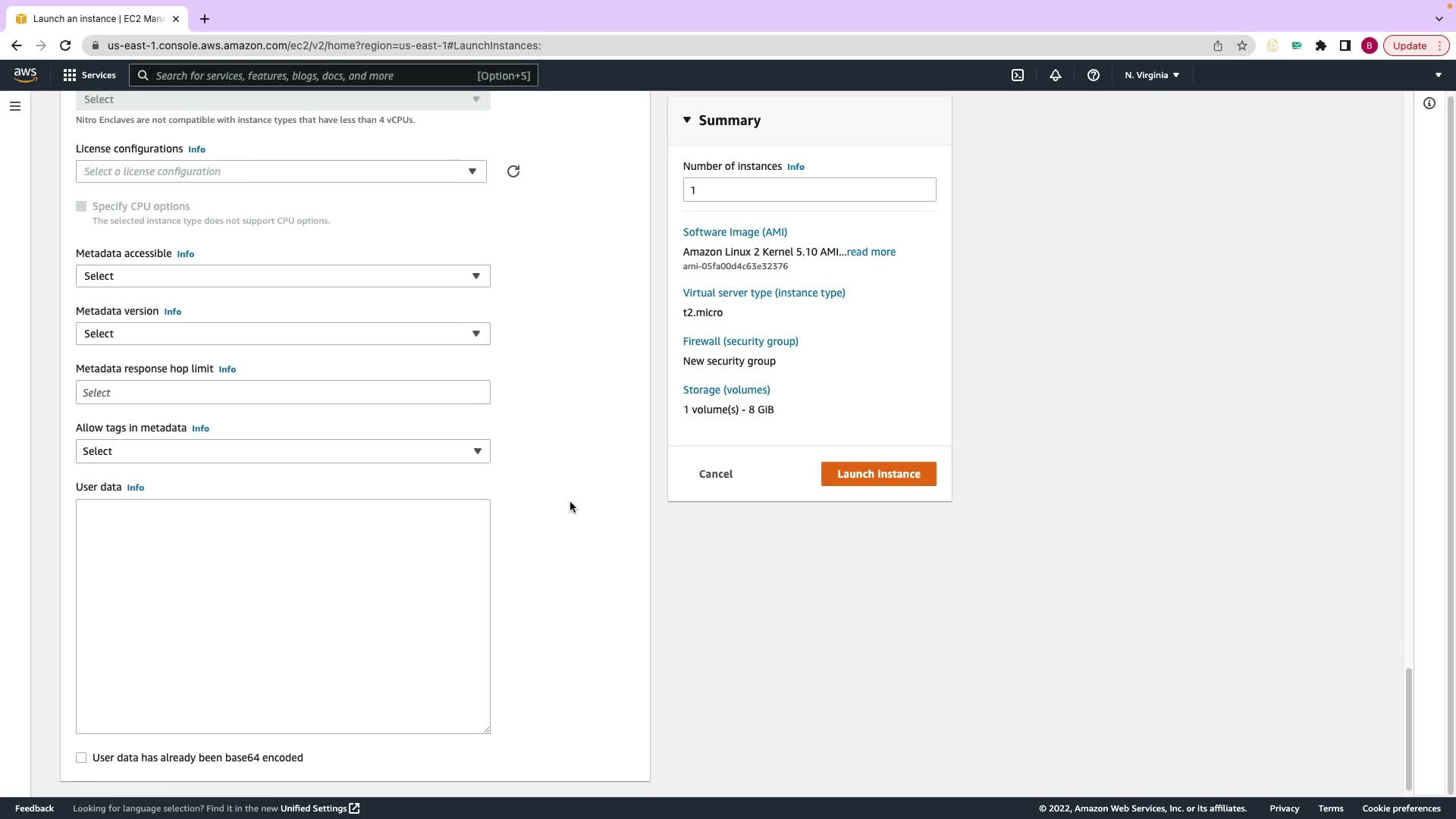
Task: Open Allow tags in metadata dropdown
Action: (282, 451)
